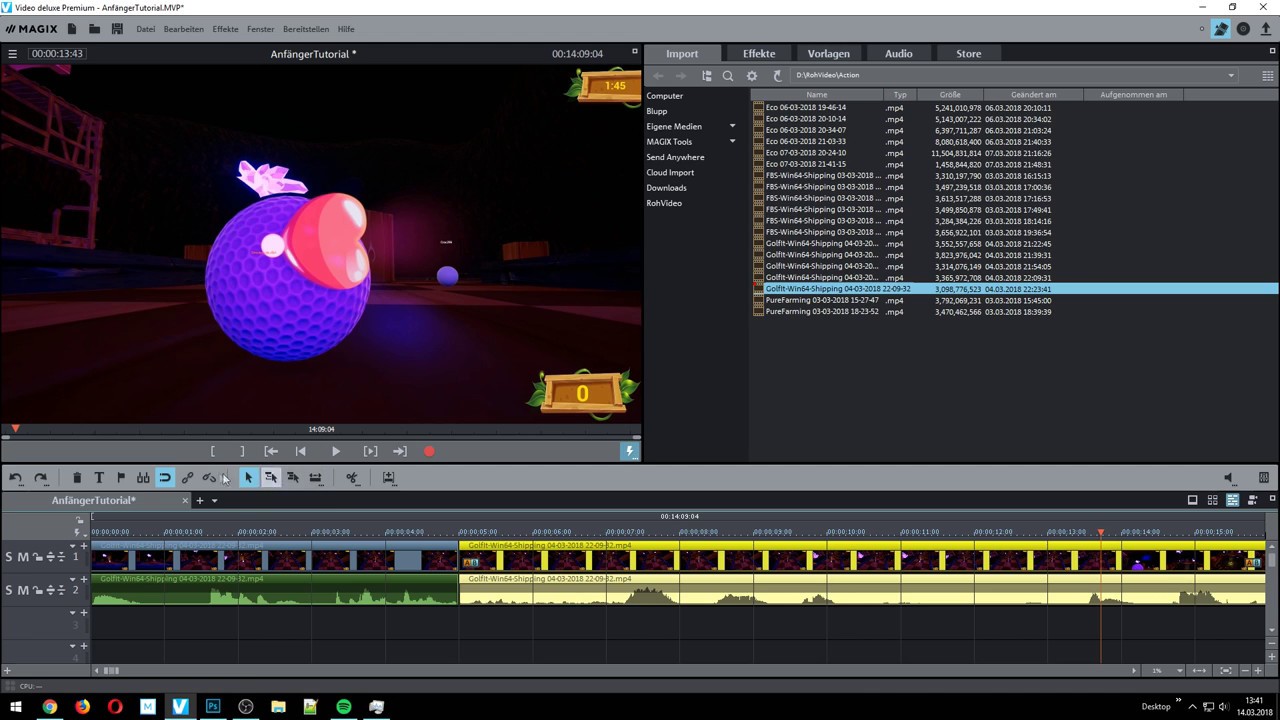
Task: Expand the path dropdown D:\RohVideo\Action
Action: click(x=1231, y=76)
